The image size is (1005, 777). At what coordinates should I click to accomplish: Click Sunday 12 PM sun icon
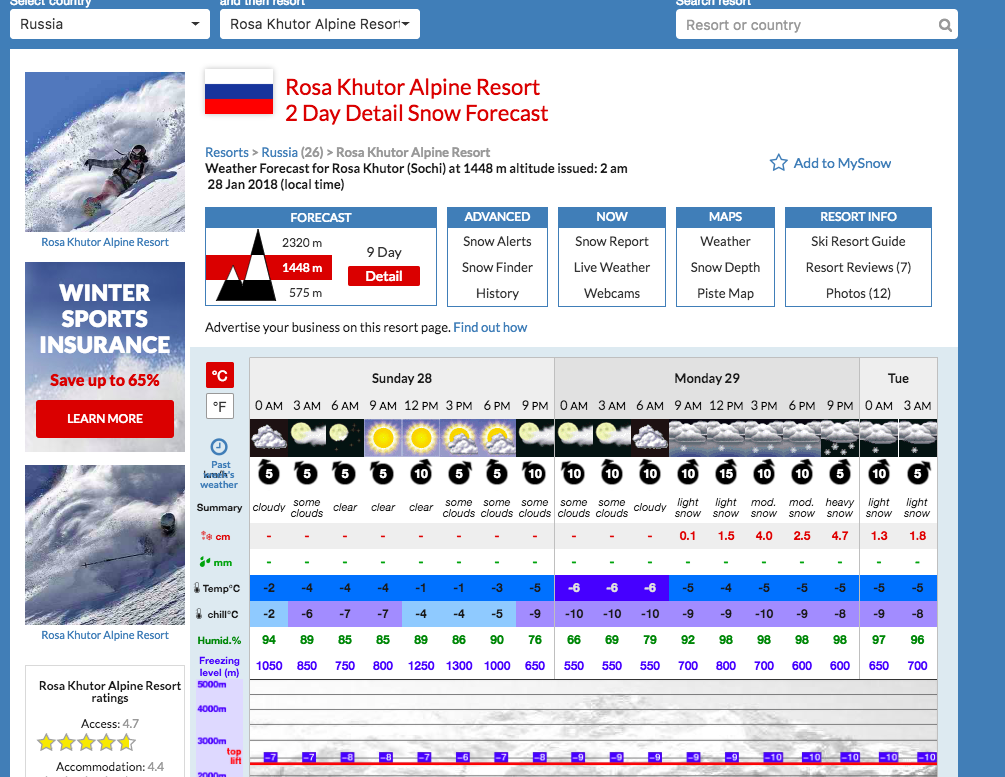pyautogui.click(x=421, y=438)
